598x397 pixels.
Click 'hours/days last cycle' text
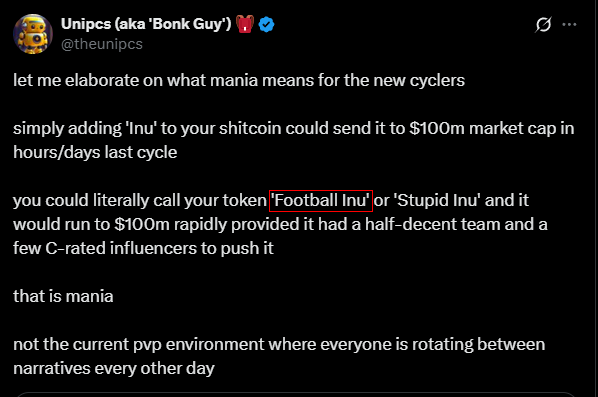coord(95,153)
